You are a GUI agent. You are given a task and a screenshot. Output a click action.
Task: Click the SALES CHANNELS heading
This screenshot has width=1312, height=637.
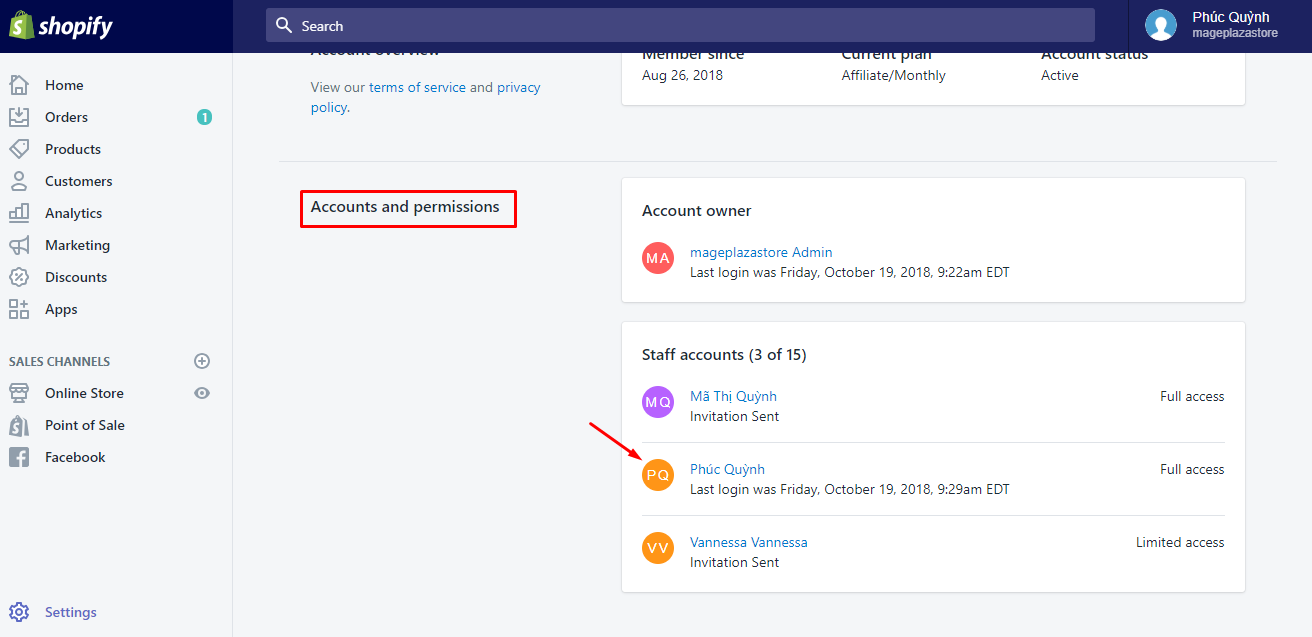[x=59, y=361]
